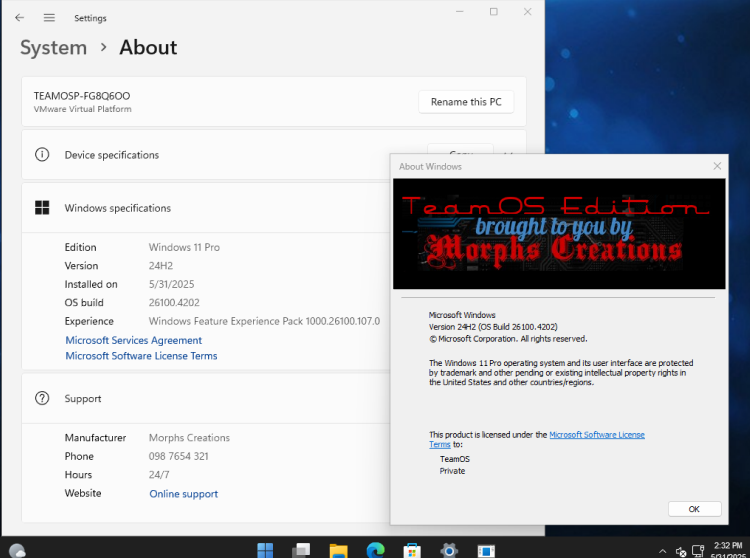Launch Microsoft Edge from the taskbar
The height and width of the screenshot is (558, 750).
(x=375, y=550)
